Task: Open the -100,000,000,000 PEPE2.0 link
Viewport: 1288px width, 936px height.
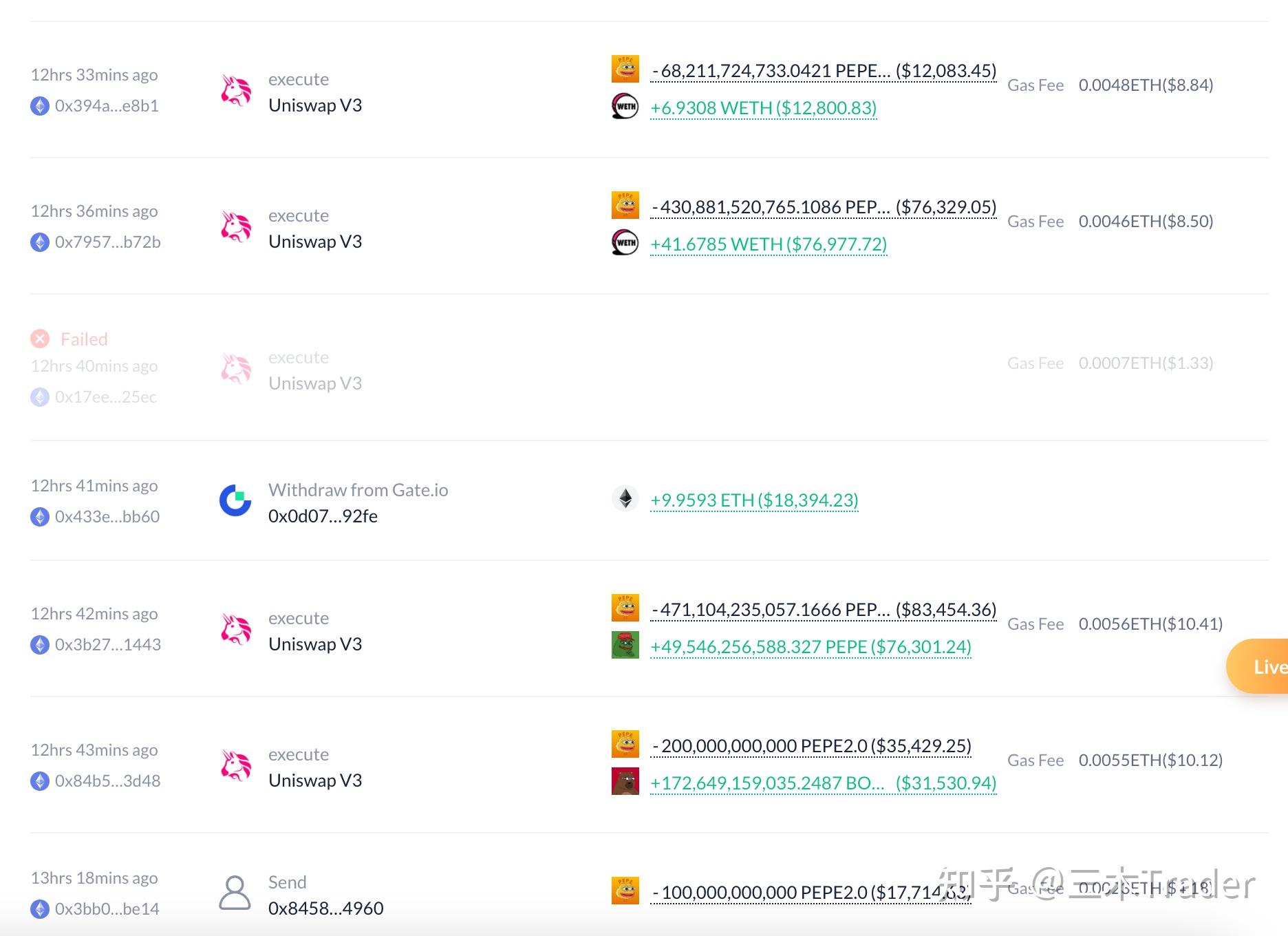Action: (811, 893)
